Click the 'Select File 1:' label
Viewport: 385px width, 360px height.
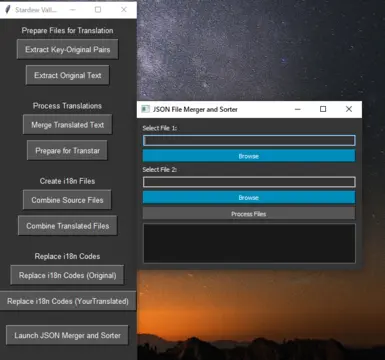point(159,128)
